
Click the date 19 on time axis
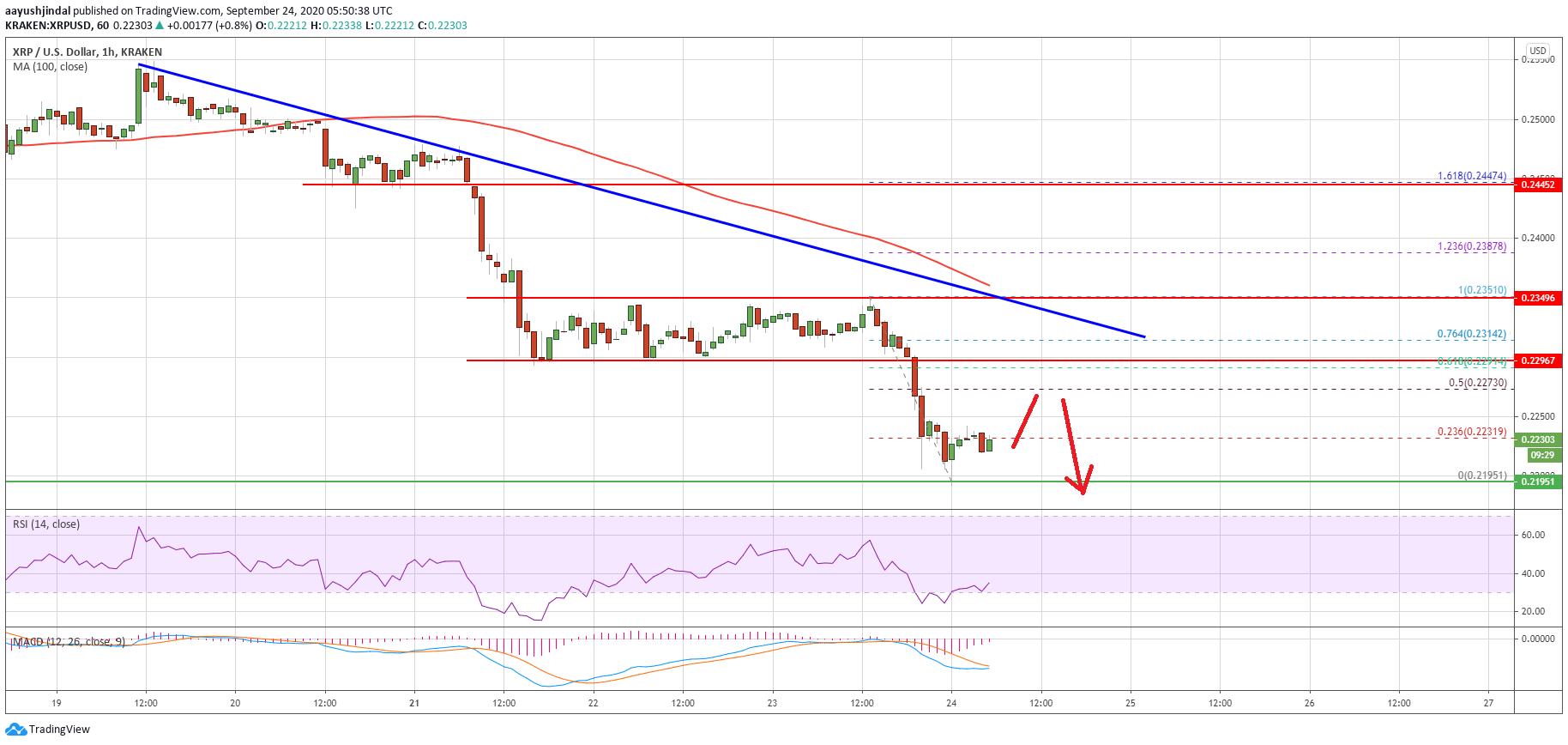[x=56, y=703]
